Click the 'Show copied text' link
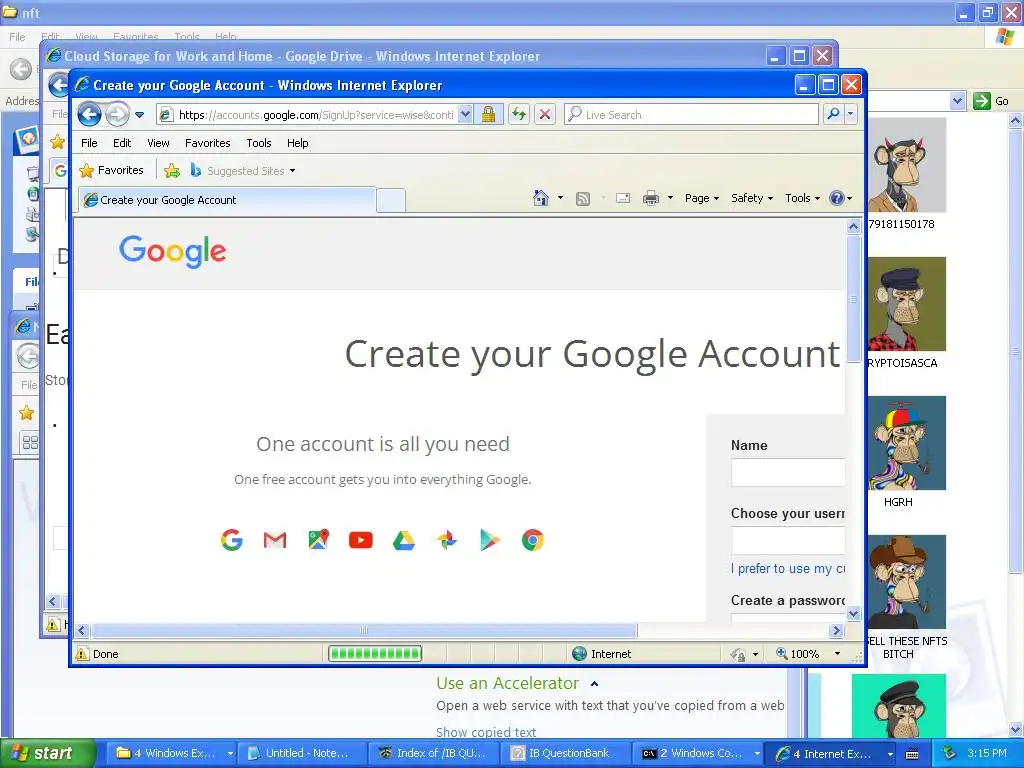This screenshot has height=768, width=1024. click(x=486, y=732)
